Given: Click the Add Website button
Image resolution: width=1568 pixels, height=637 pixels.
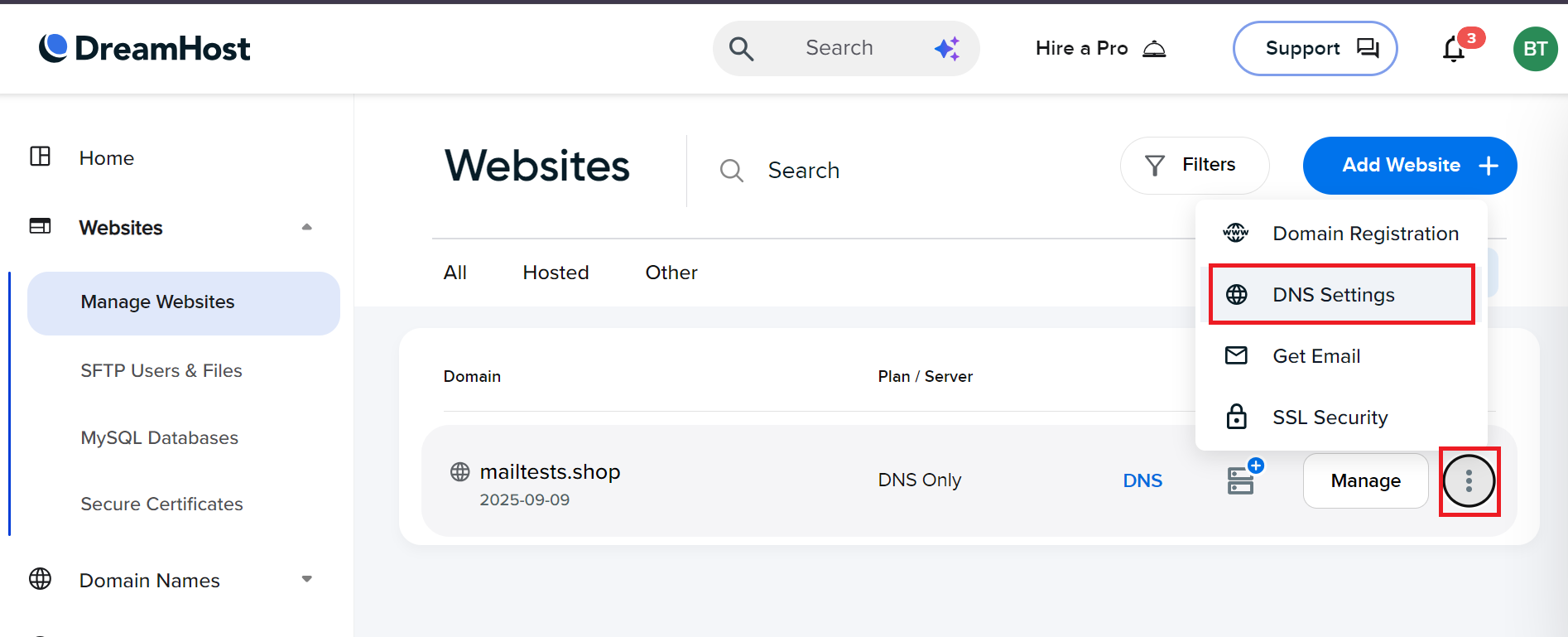Looking at the screenshot, I should [1410, 166].
